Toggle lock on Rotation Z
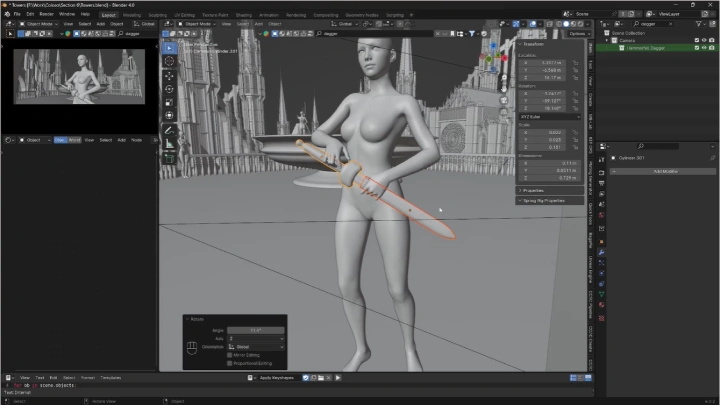Viewport: 720px width, 405px height. 575,108
